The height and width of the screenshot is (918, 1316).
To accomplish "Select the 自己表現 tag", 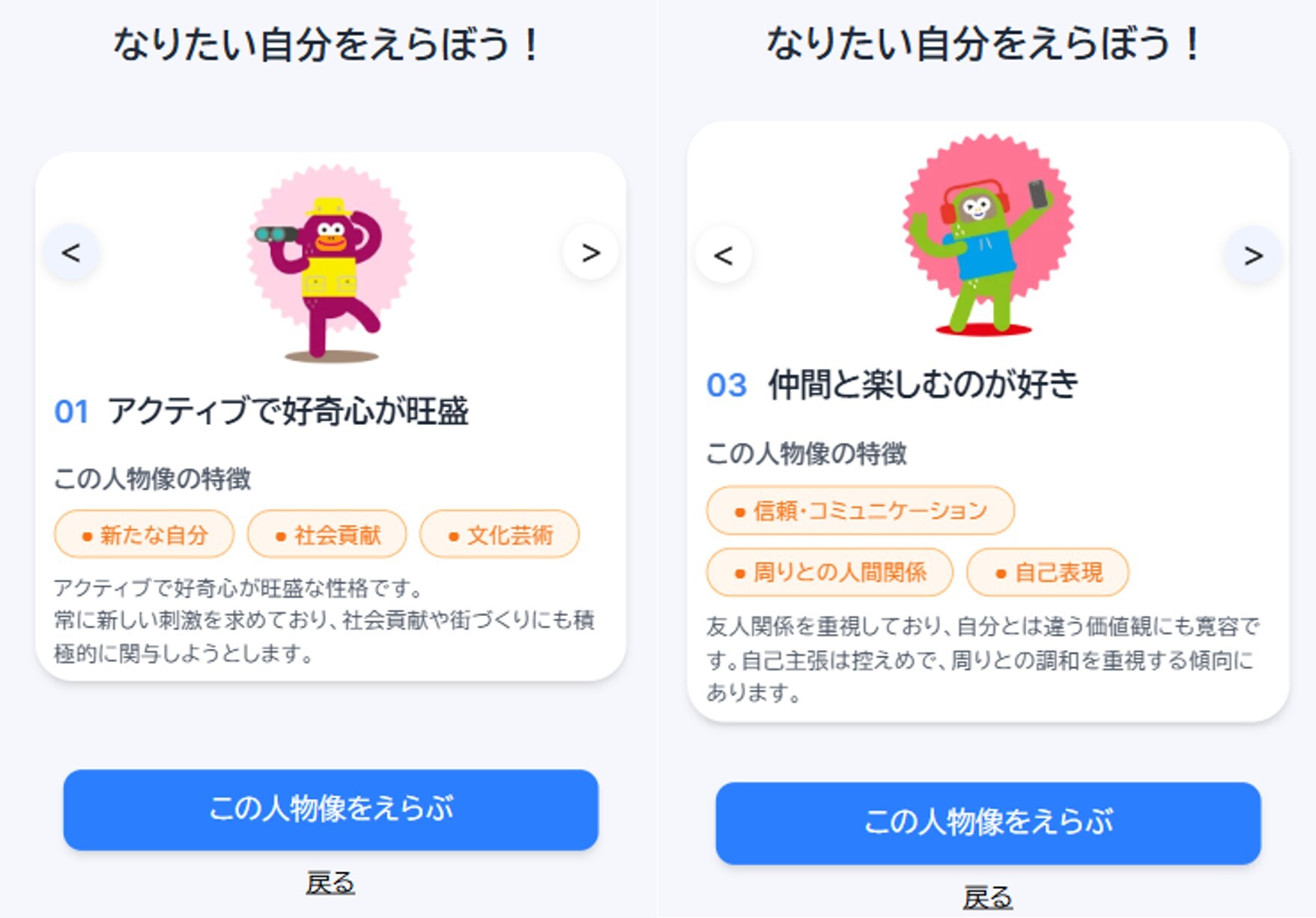I will point(1047,573).
